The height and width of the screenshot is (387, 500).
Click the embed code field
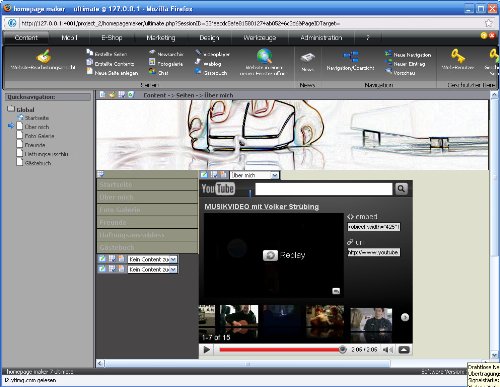374,227
